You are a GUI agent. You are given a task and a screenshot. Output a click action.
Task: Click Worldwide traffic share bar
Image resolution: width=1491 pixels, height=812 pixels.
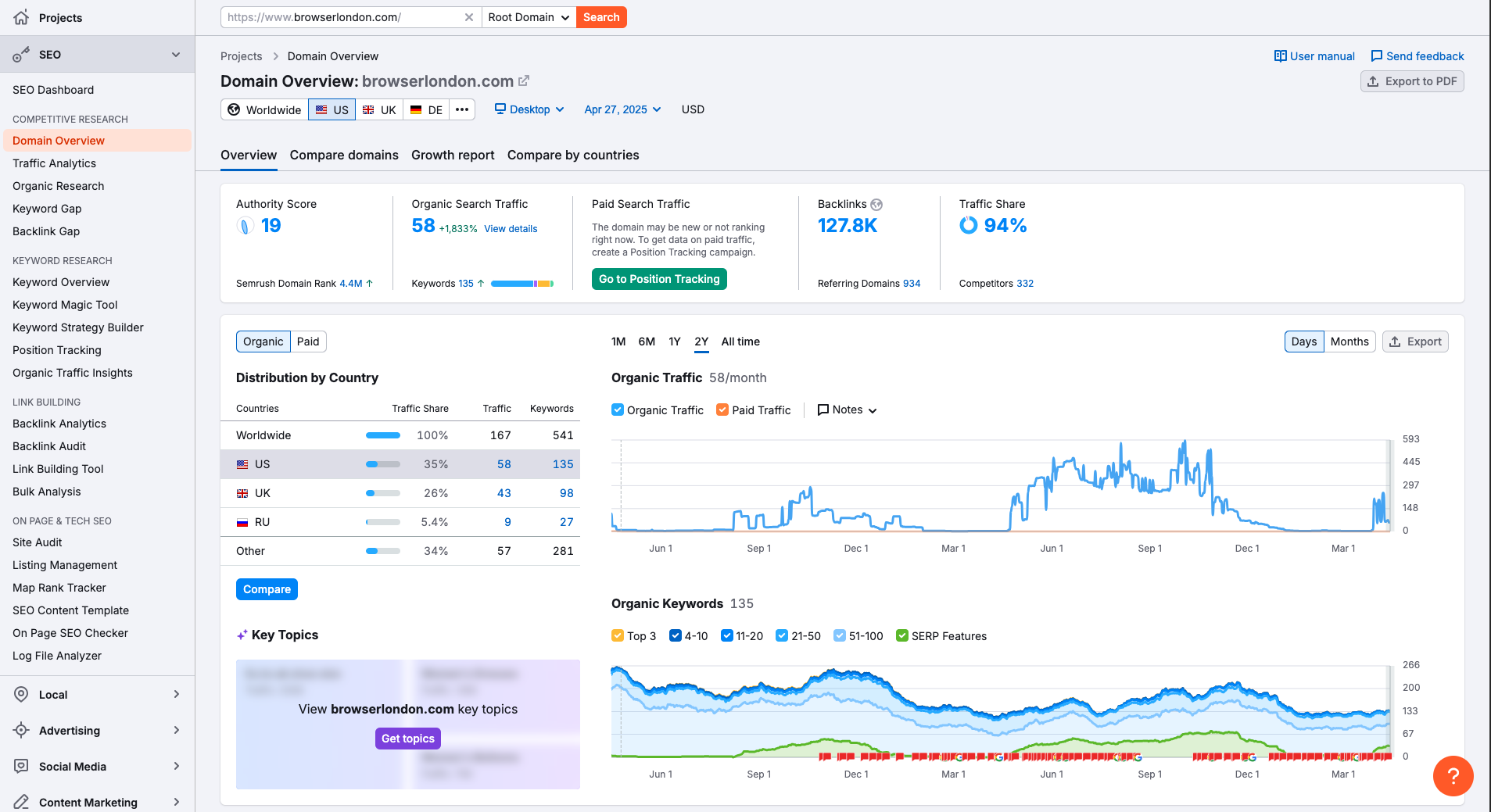383,435
